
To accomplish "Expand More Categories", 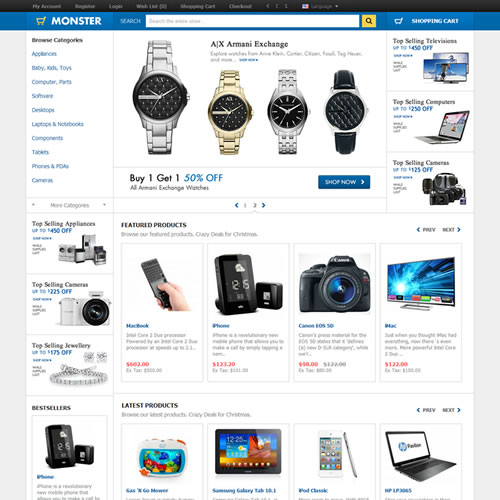I will pyautogui.click(x=69, y=205).
